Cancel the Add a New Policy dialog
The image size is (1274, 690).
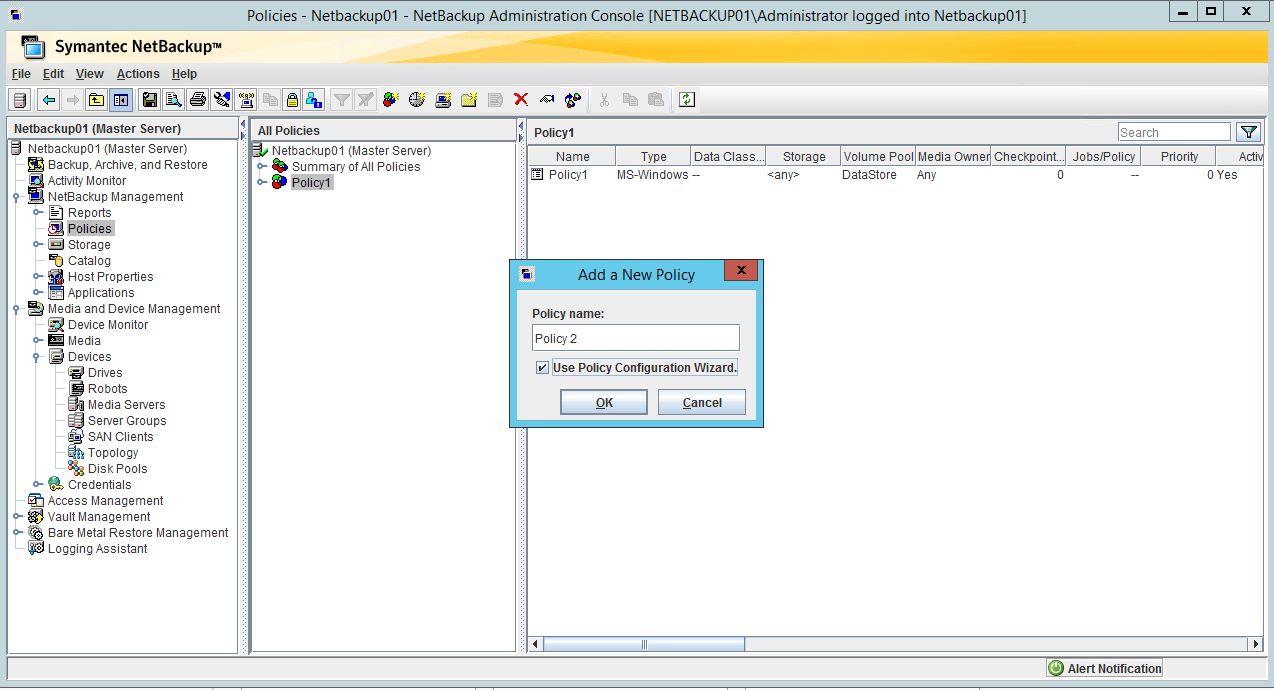[701, 401]
